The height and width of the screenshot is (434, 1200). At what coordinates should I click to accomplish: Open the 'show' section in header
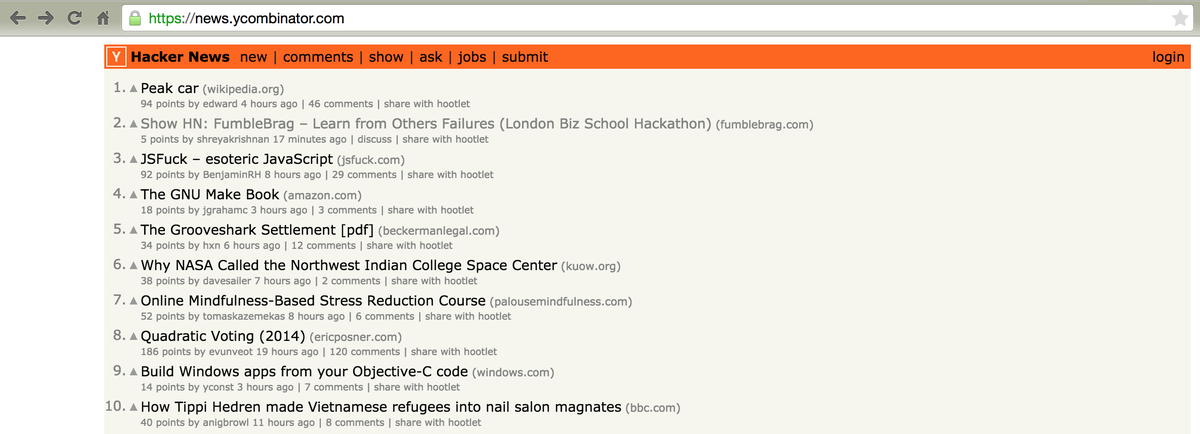point(386,57)
